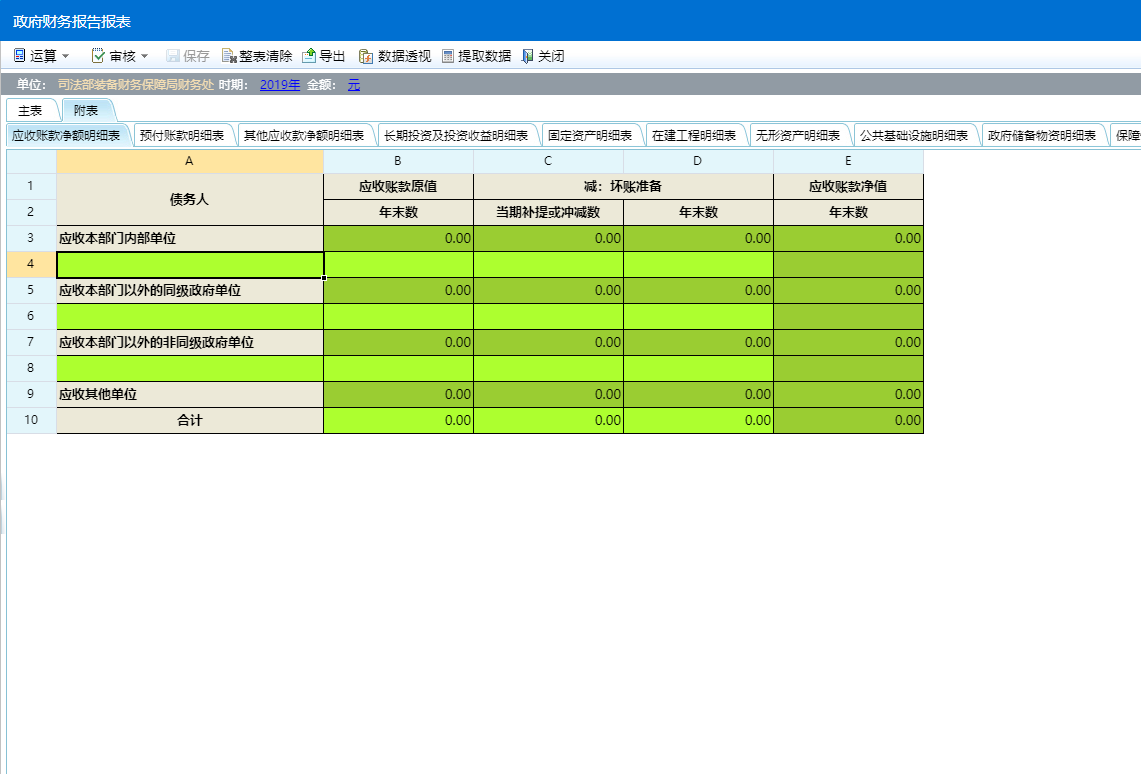Open 数据透视 via its icon
Image resolution: width=1141 pixels, height=774 pixels.
click(366, 56)
